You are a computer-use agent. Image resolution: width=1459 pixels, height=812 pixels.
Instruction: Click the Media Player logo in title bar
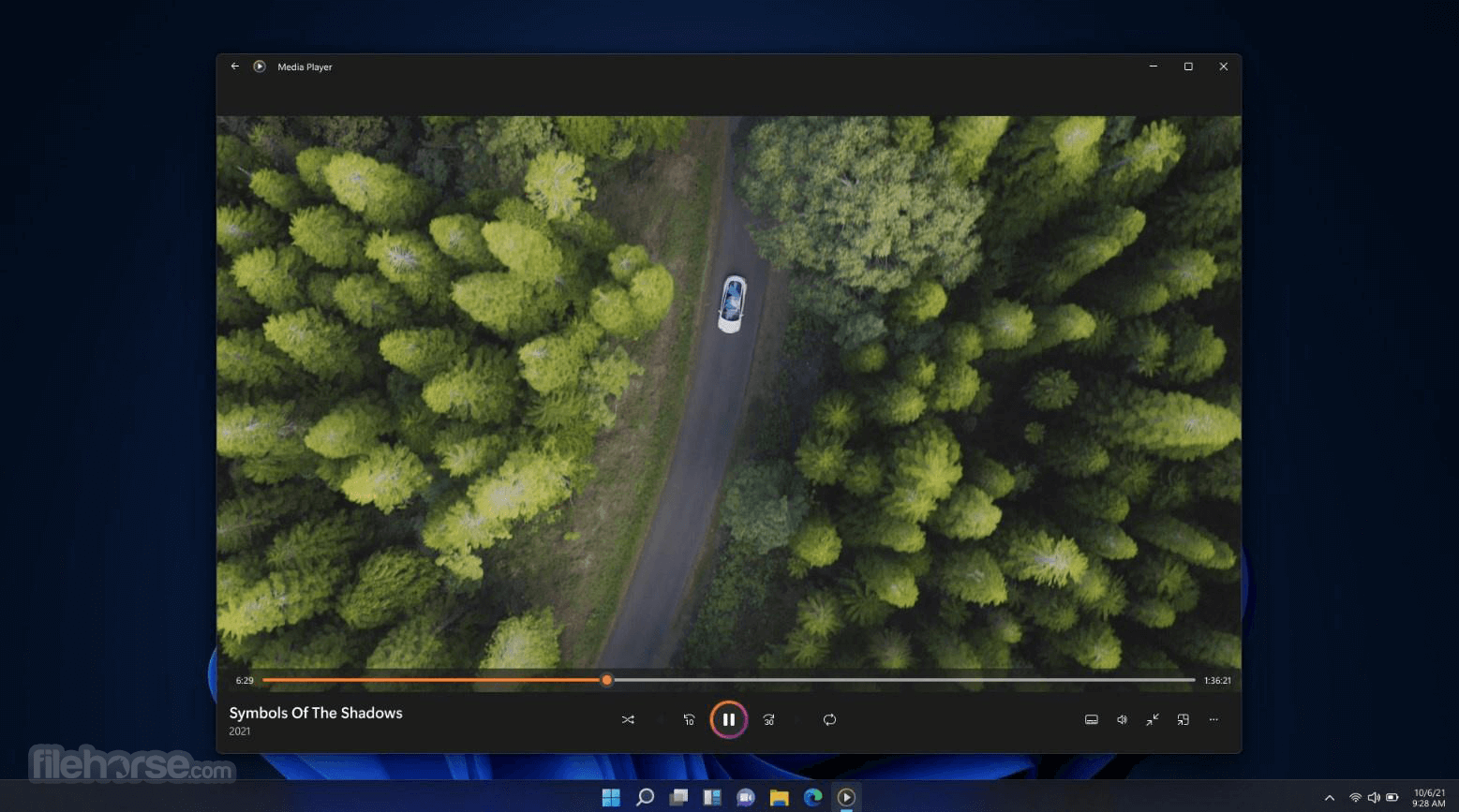260,66
